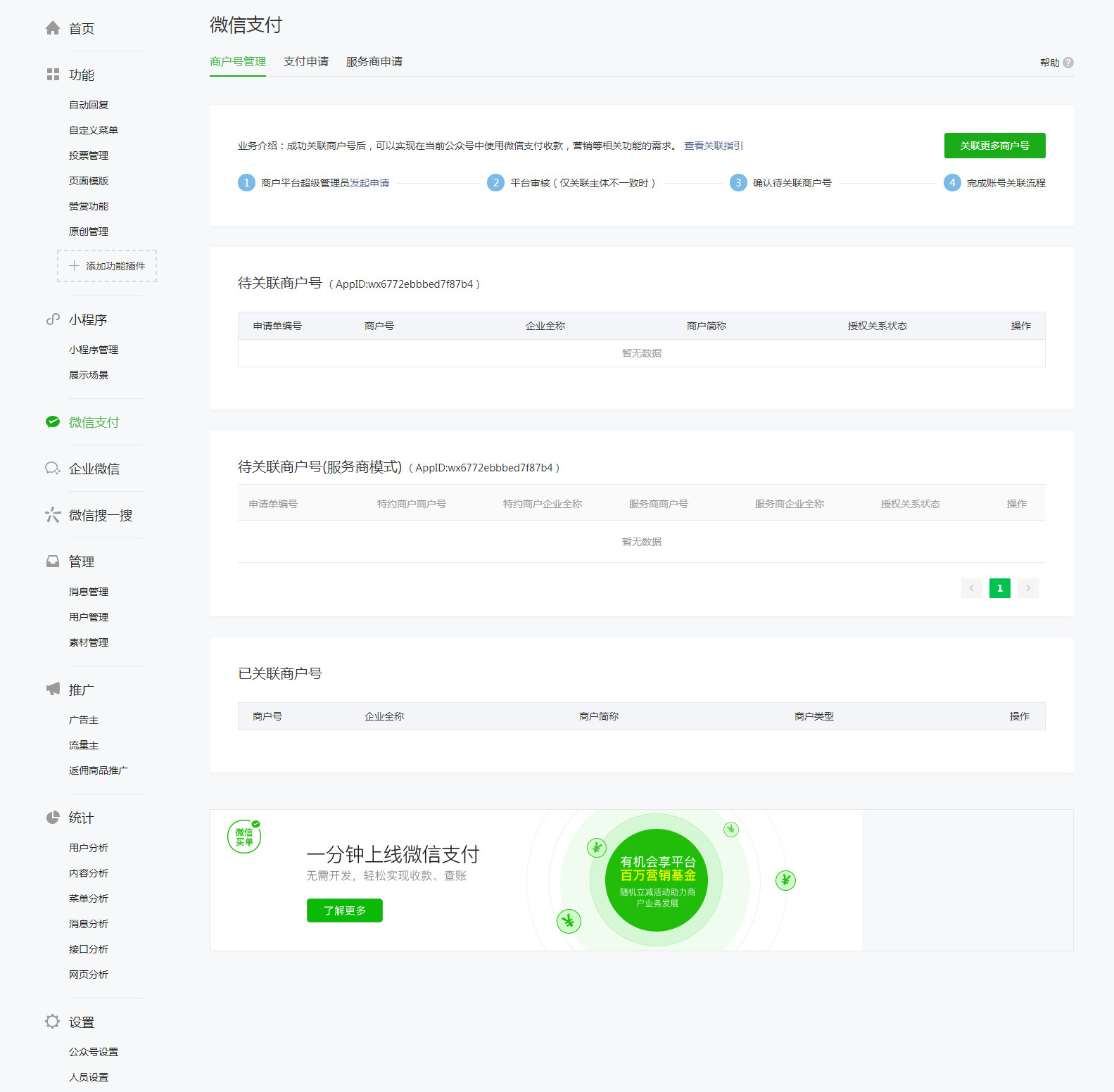Open 页面模版 in the sidebar
Image resolution: width=1114 pixels, height=1092 pixels.
pos(89,181)
